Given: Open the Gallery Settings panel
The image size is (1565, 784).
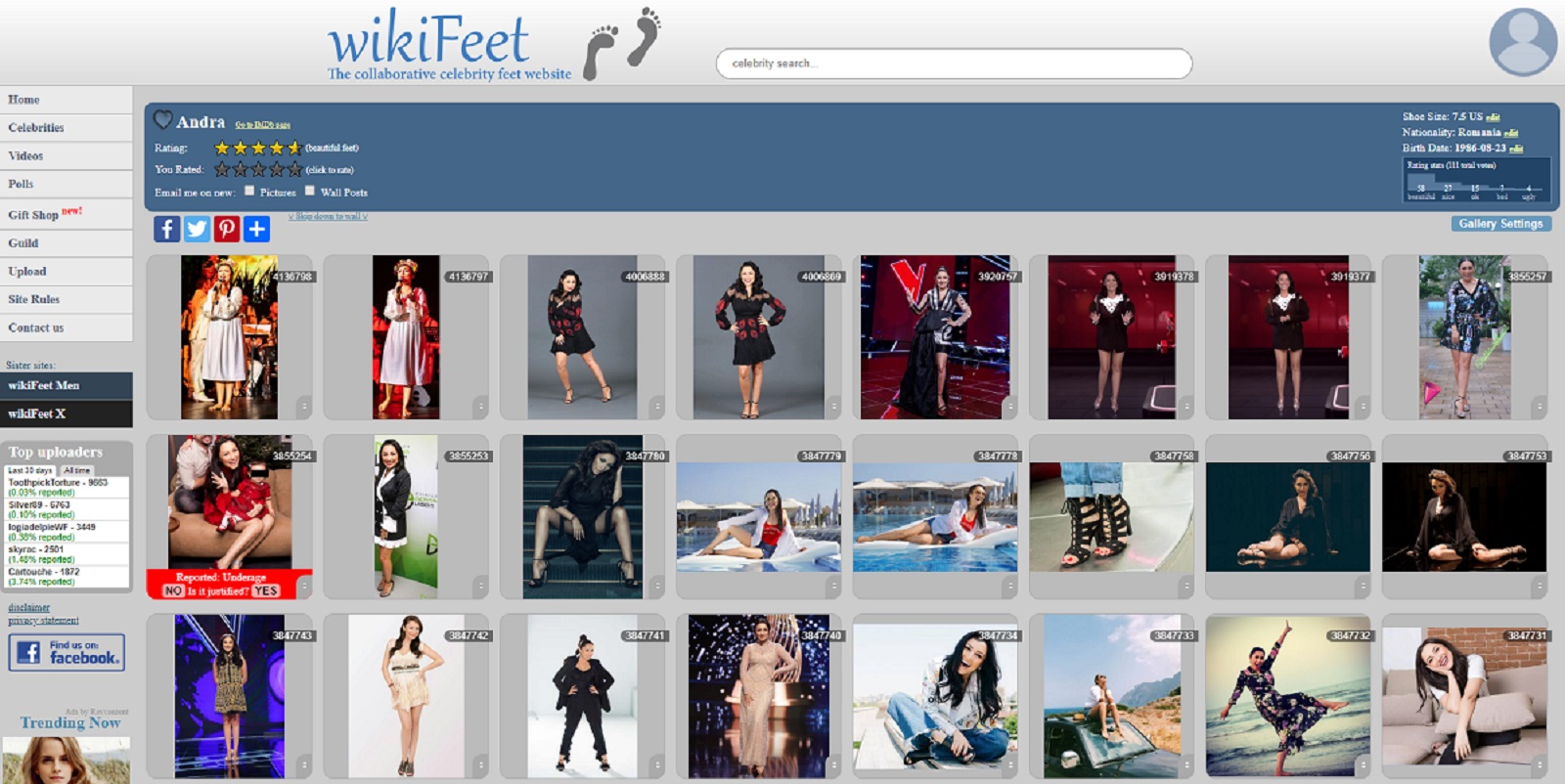Looking at the screenshot, I should pyautogui.click(x=1500, y=224).
